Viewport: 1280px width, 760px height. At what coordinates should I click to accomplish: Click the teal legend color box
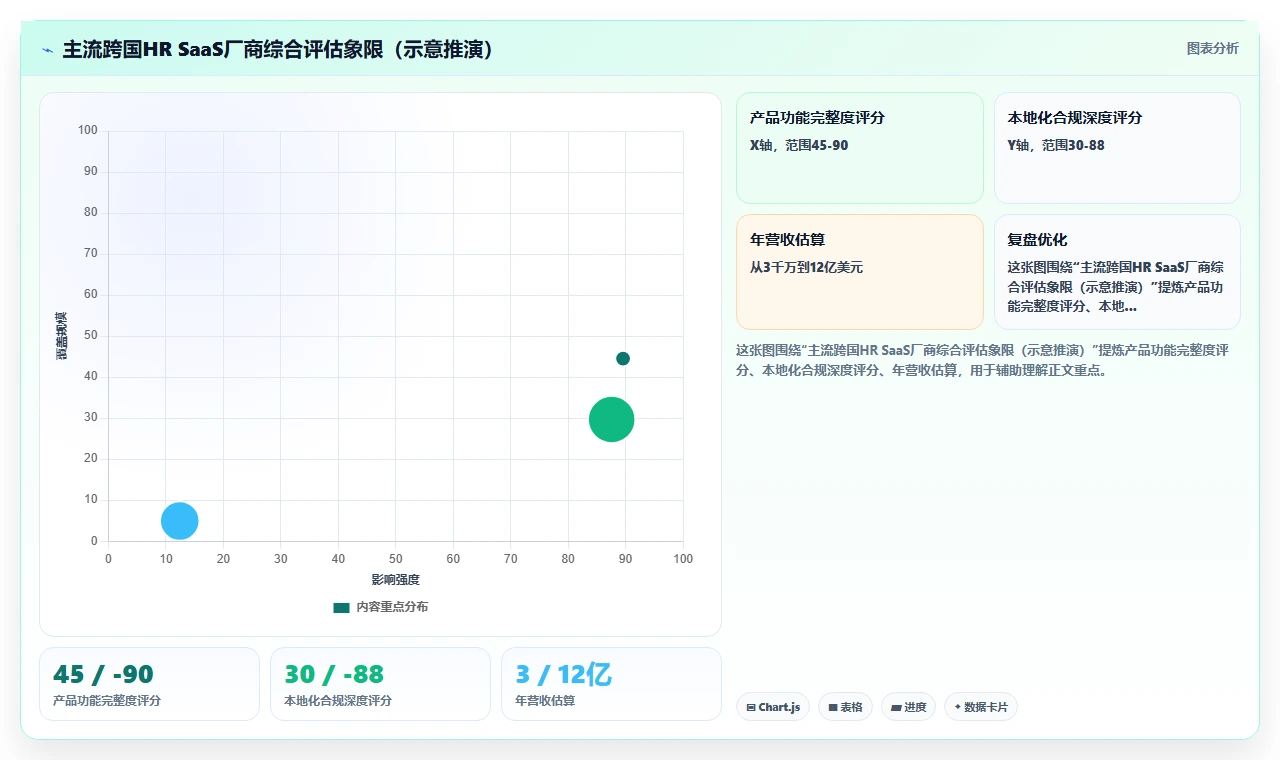[x=342, y=607]
